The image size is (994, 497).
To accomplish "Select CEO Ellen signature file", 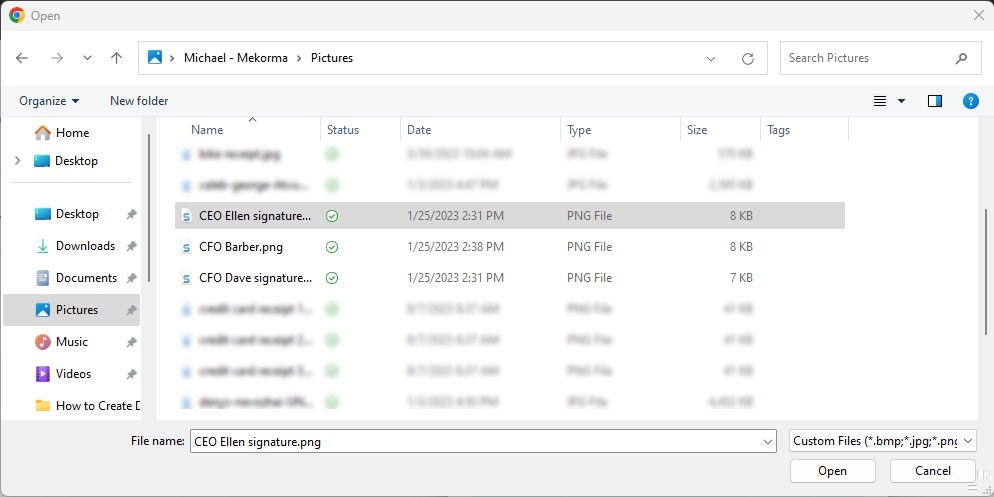I will click(510, 216).
